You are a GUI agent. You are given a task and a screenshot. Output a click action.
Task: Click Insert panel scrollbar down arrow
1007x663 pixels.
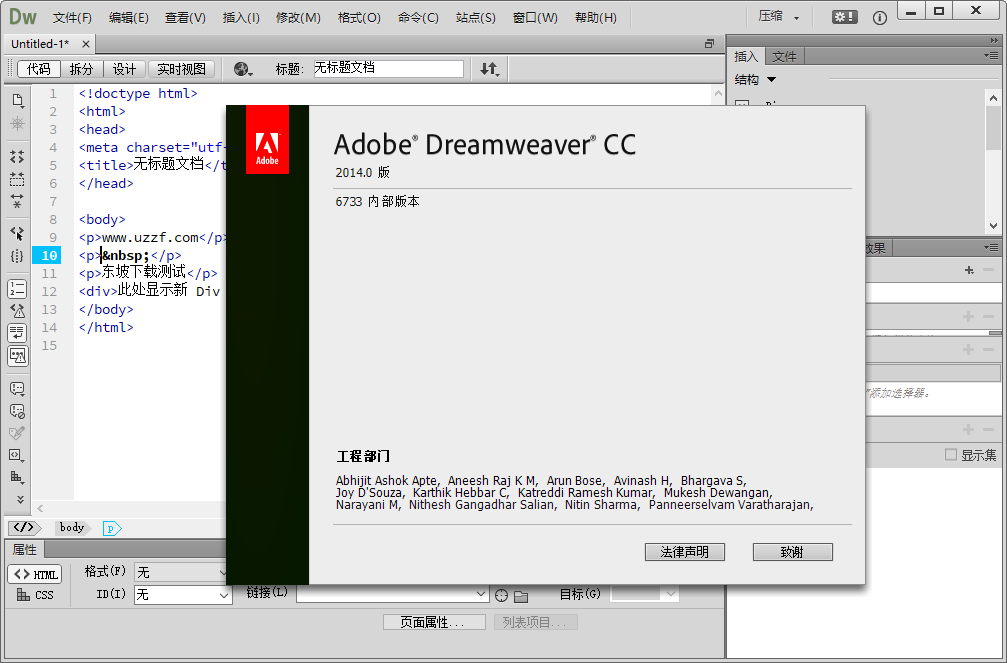tap(994, 225)
